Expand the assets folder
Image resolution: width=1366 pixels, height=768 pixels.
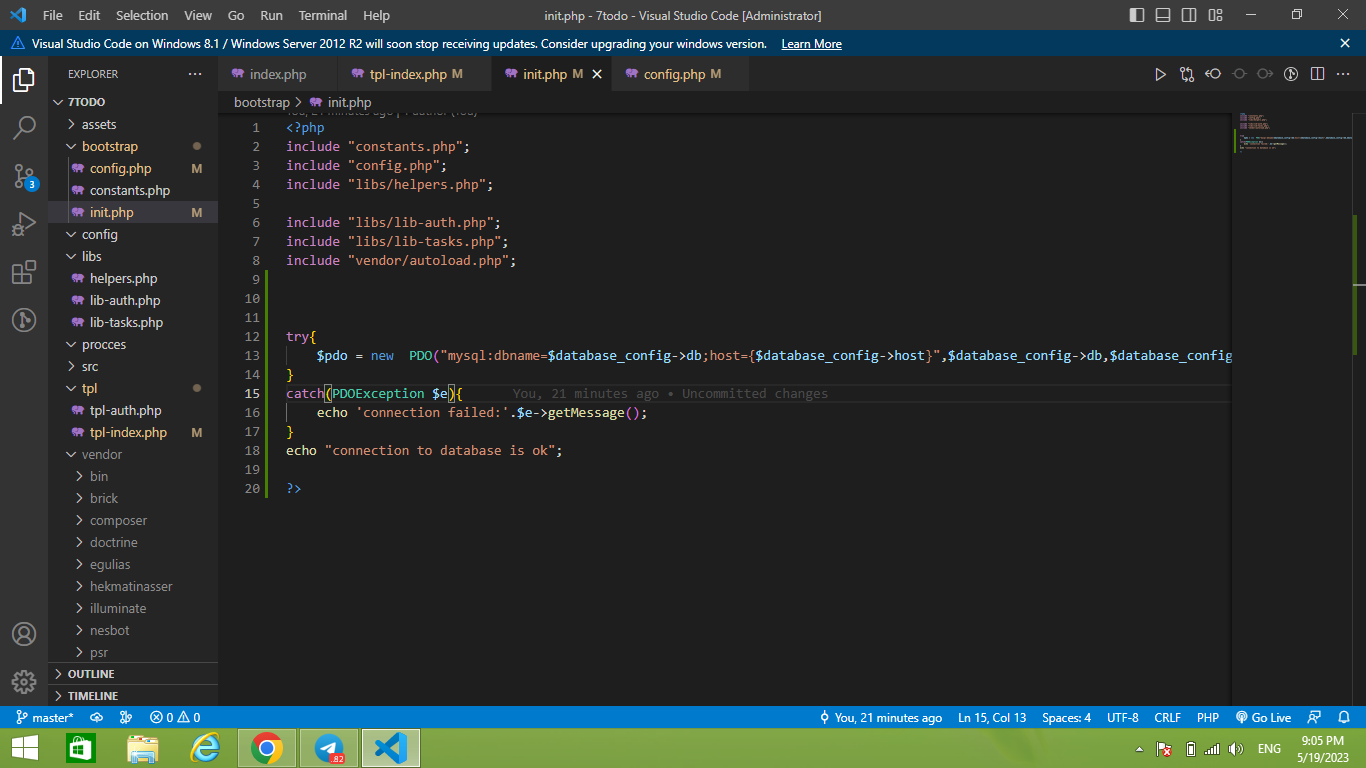pyautogui.click(x=133, y=124)
